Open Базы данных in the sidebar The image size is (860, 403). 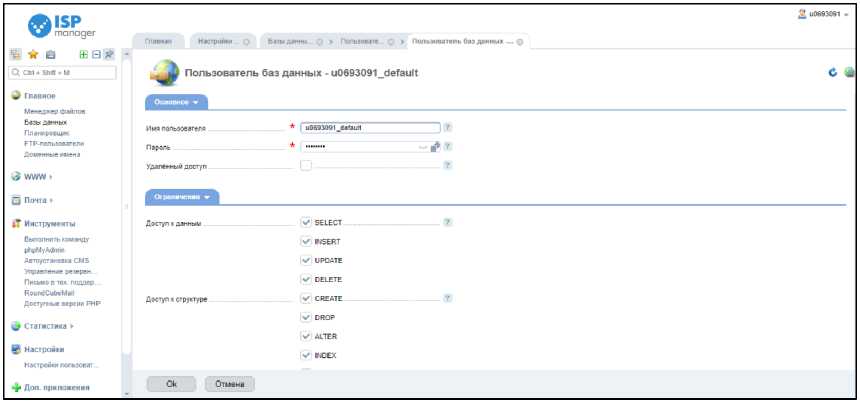[x=46, y=122]
